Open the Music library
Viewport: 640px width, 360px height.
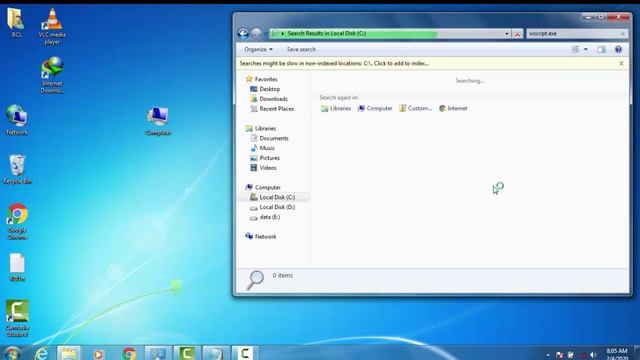tap(262, 148)
